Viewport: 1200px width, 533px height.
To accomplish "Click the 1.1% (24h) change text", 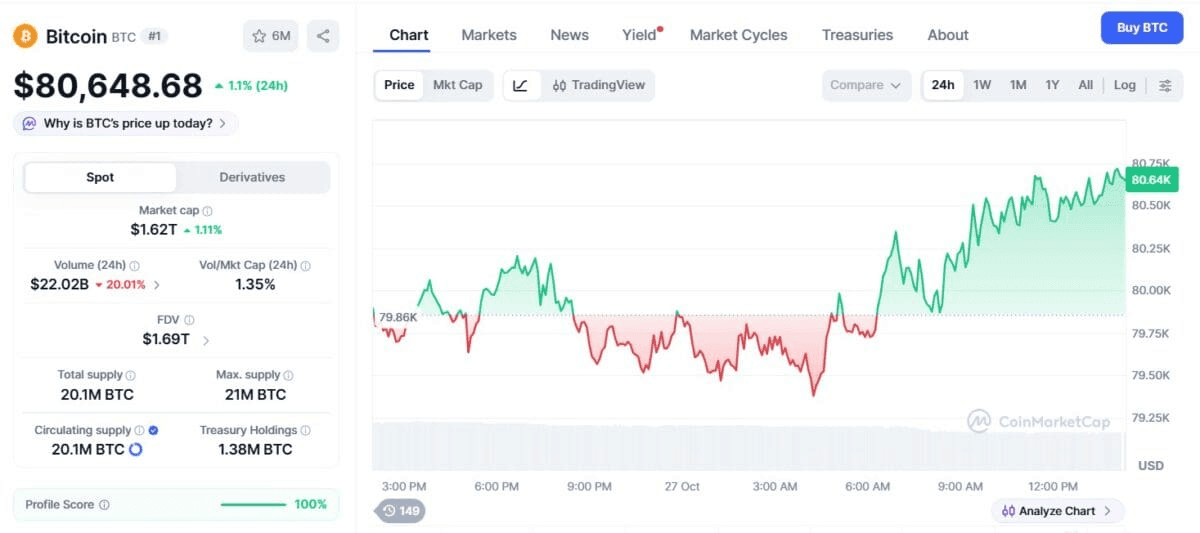I will pos(251,86).
